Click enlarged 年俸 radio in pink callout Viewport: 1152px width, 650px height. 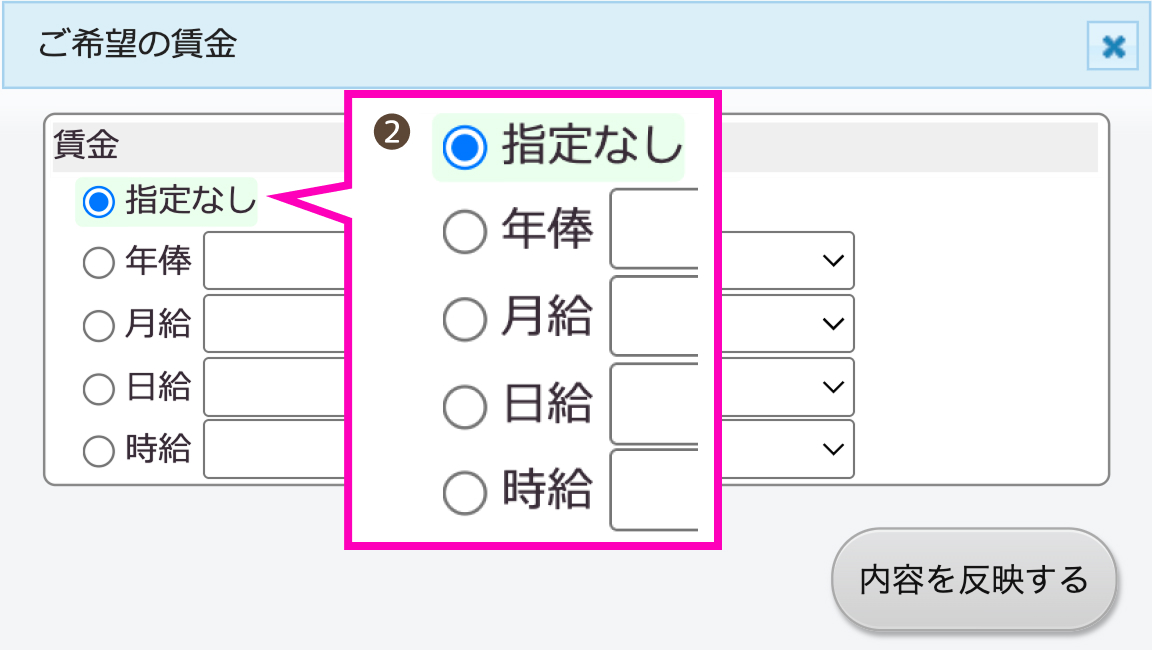[x=464, y=232]
